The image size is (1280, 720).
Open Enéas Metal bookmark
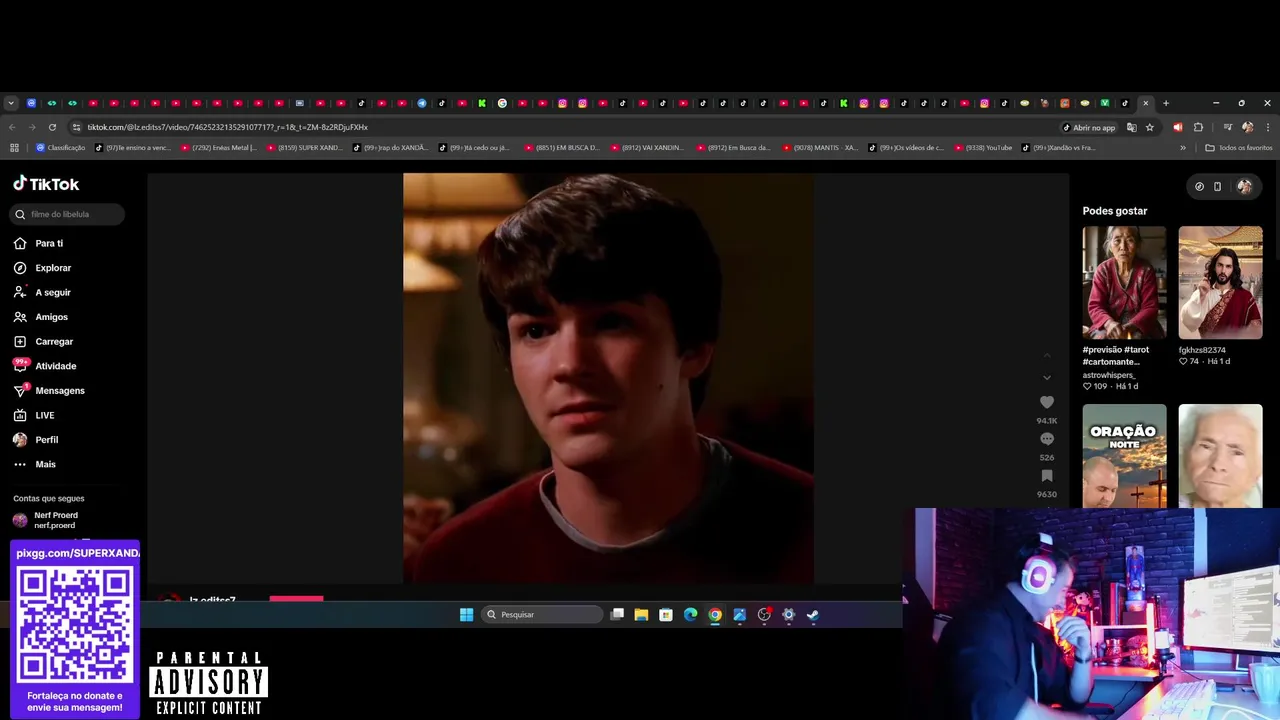tap(218, 148)
